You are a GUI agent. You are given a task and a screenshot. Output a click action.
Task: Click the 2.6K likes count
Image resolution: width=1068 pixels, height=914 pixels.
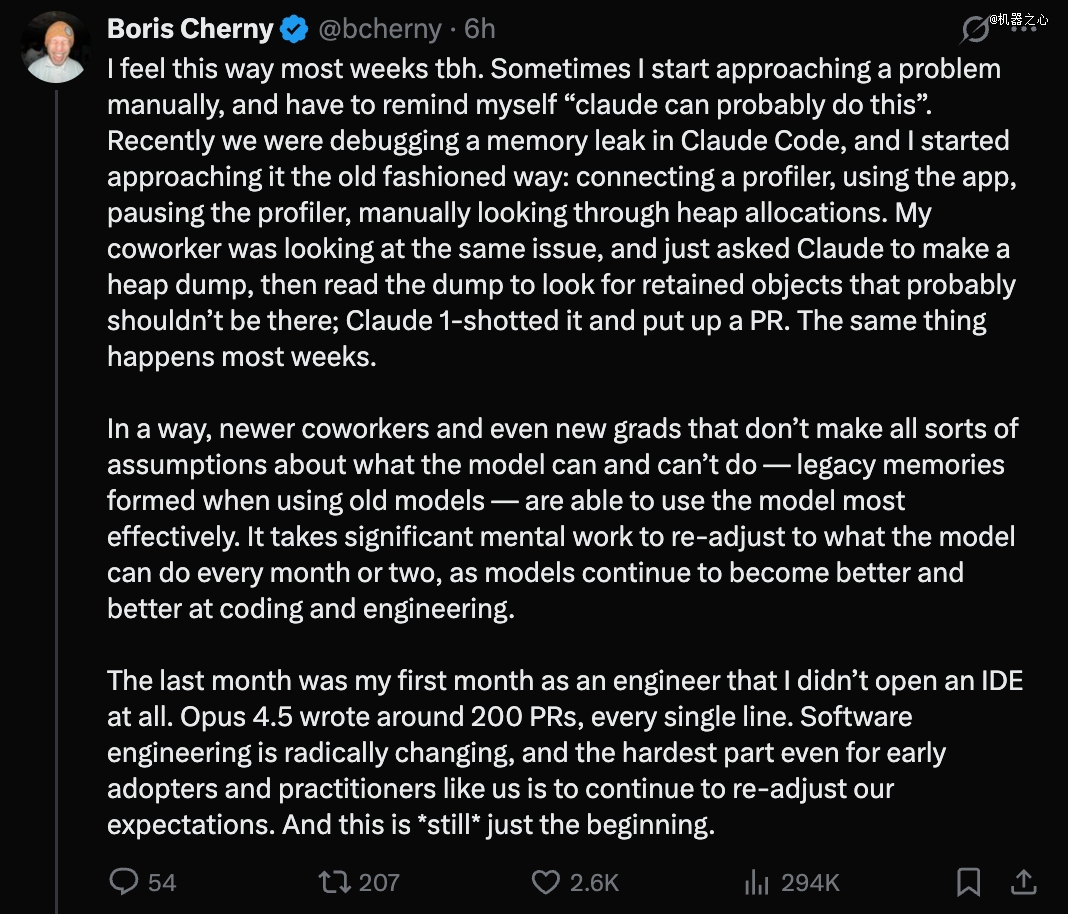point(594,882)
